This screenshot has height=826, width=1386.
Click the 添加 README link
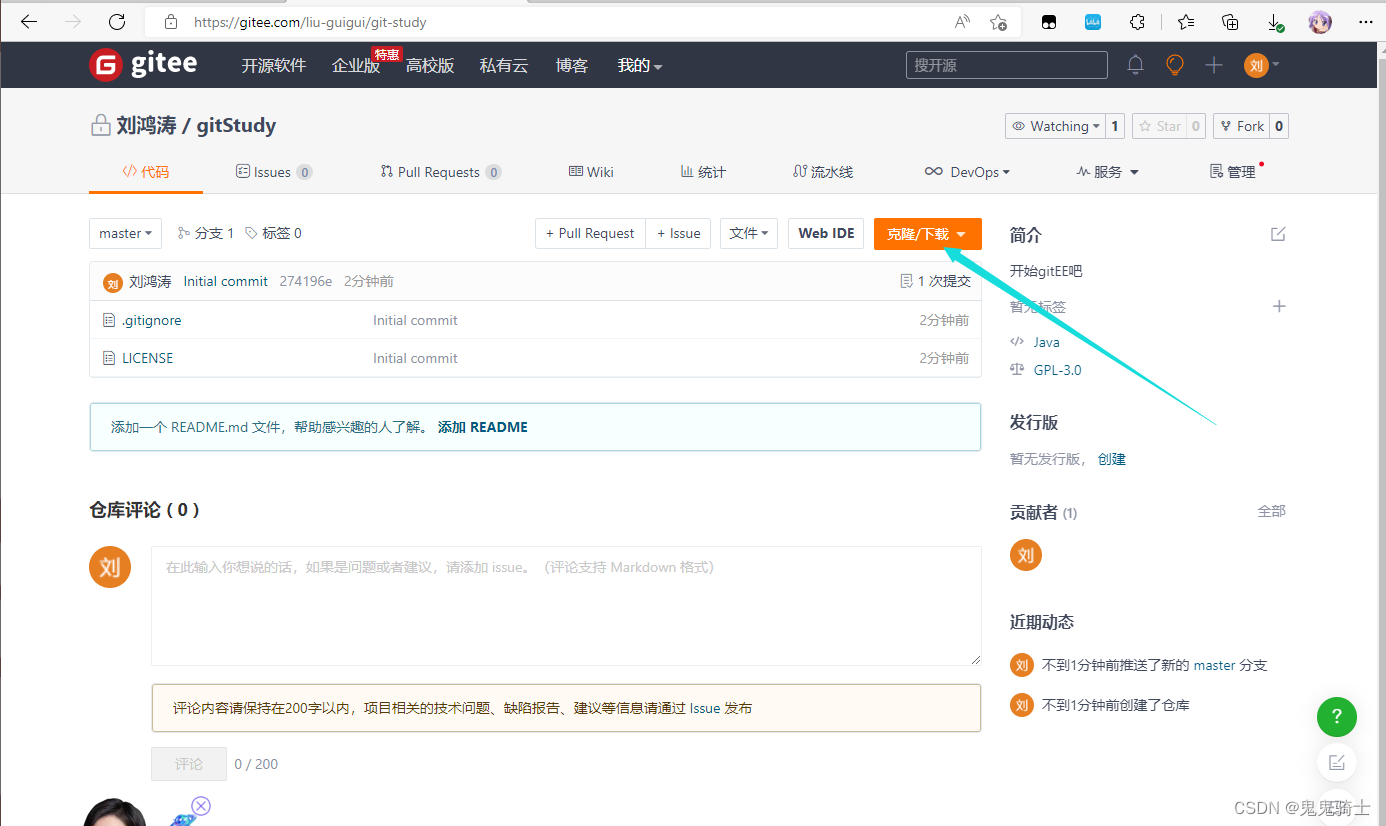(483, 427)
